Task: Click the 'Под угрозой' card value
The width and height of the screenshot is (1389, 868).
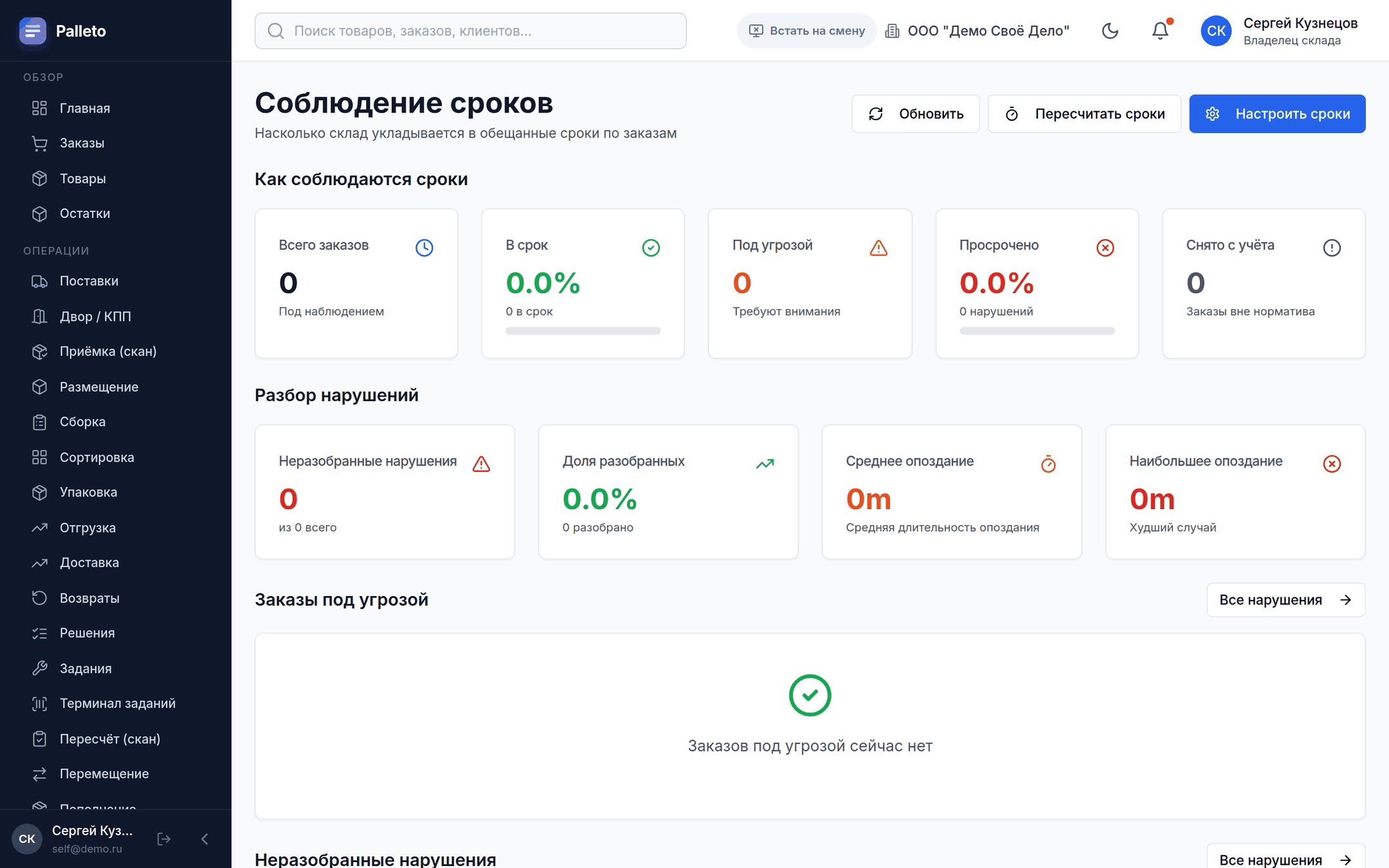Action: point(742,283)
